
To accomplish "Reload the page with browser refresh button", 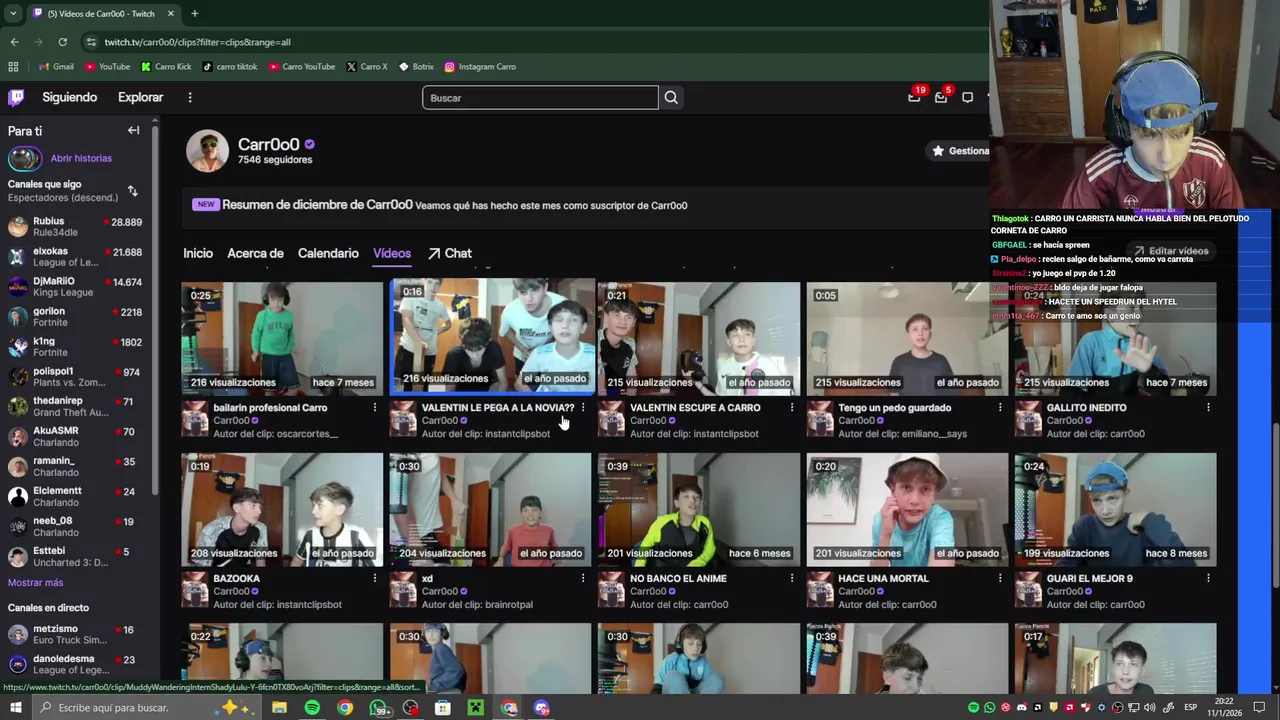I will (62, 42).
